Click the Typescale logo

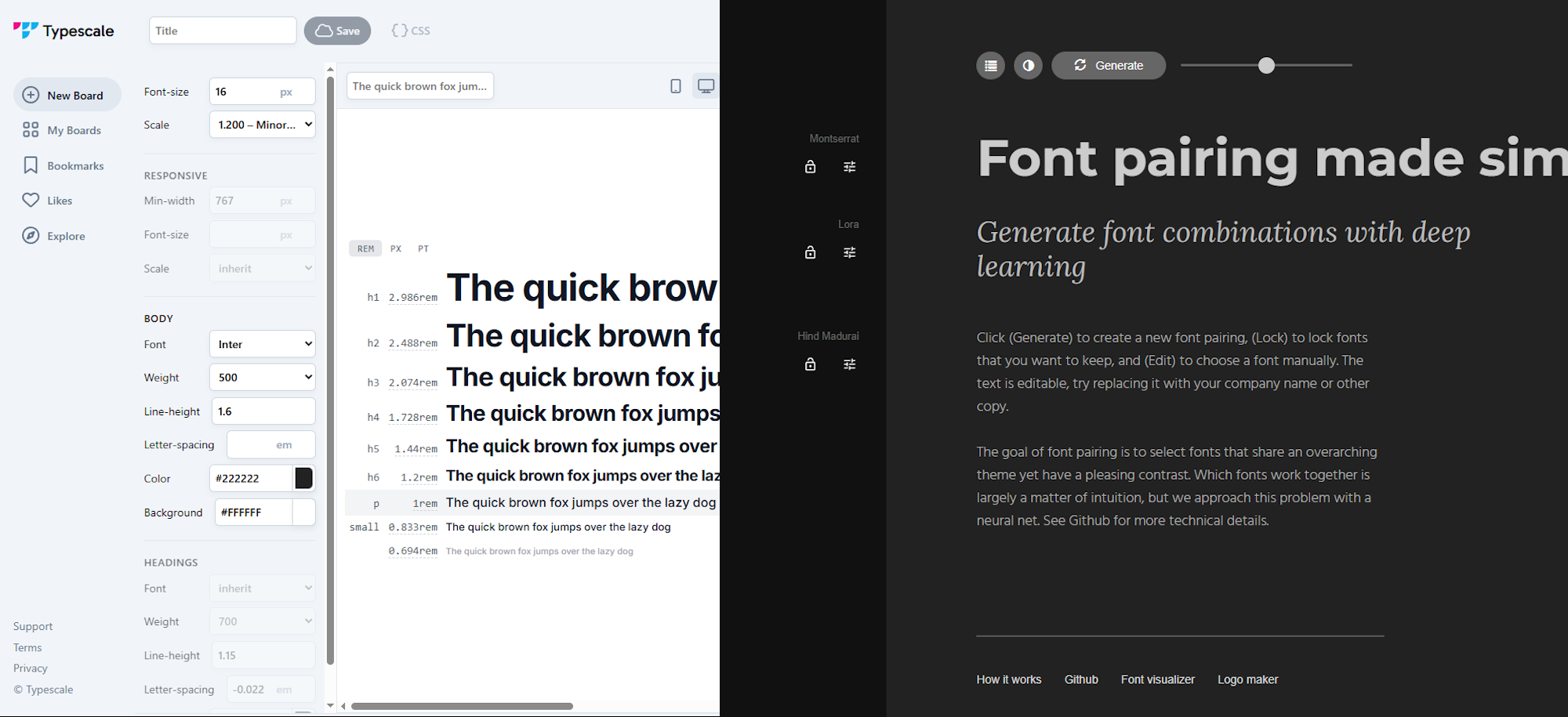64,31
